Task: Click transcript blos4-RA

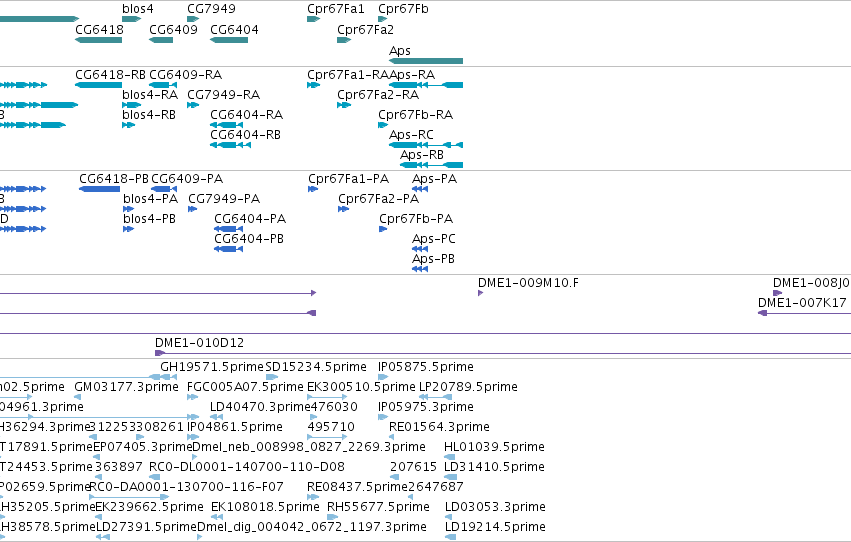Action: pos(150,95)
